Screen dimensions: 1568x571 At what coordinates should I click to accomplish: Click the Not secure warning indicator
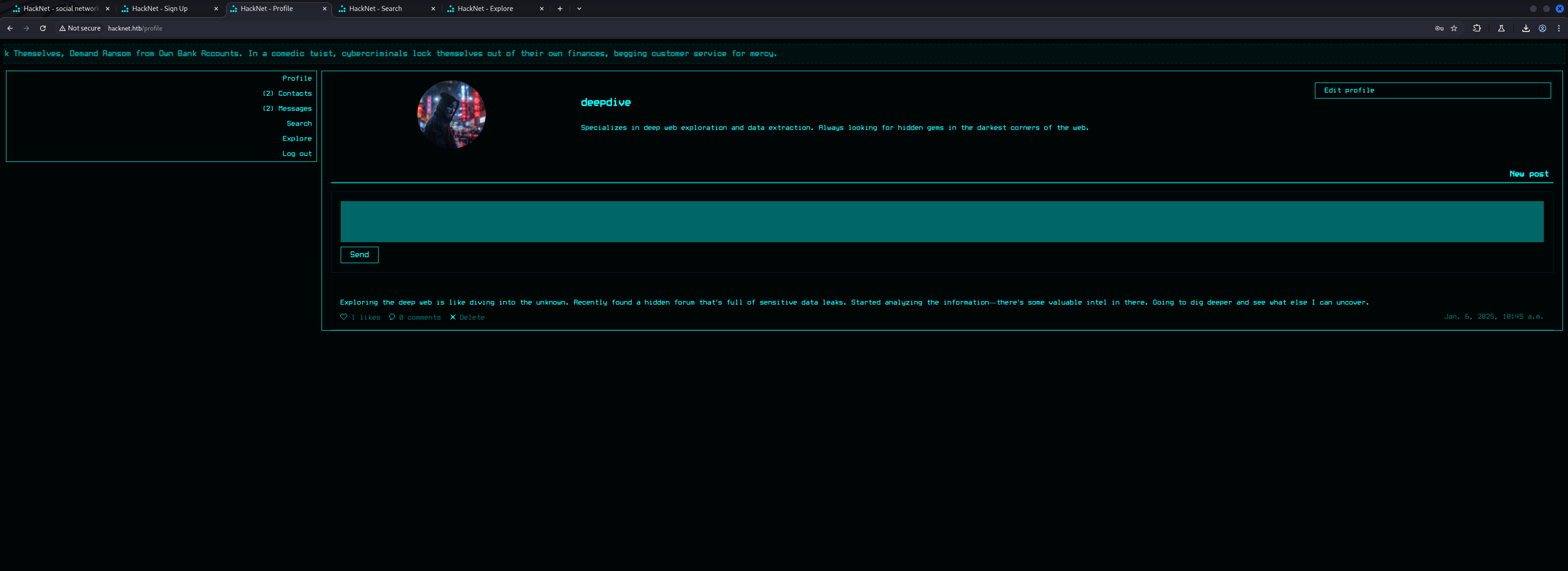click(80, 28)
